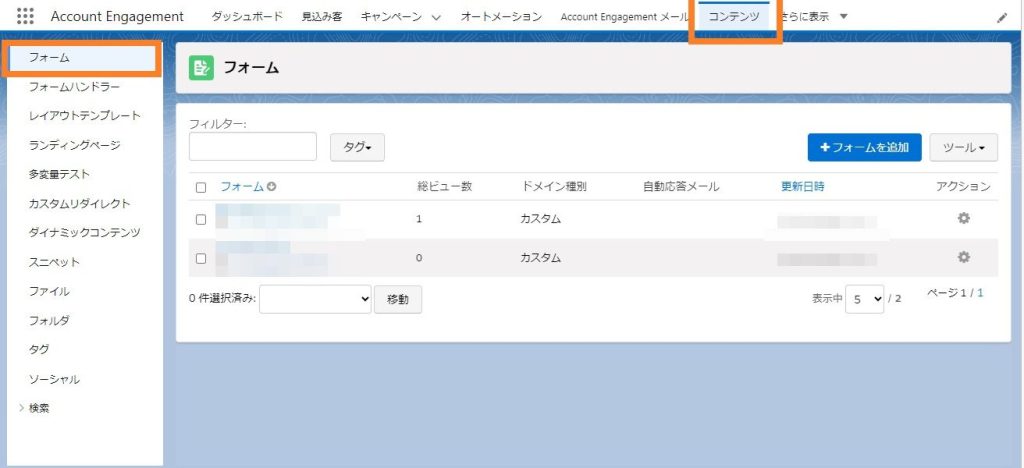Select the コンテンツ tab

pos(735,17)
